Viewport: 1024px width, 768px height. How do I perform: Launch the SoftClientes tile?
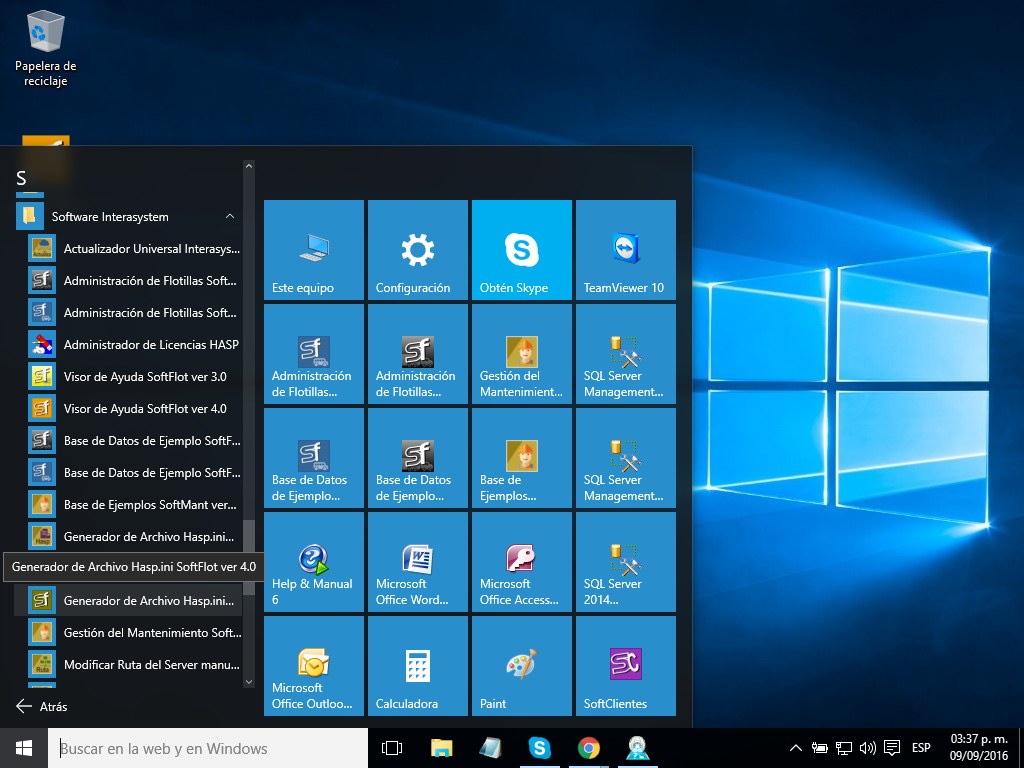(x=625, y=666)
